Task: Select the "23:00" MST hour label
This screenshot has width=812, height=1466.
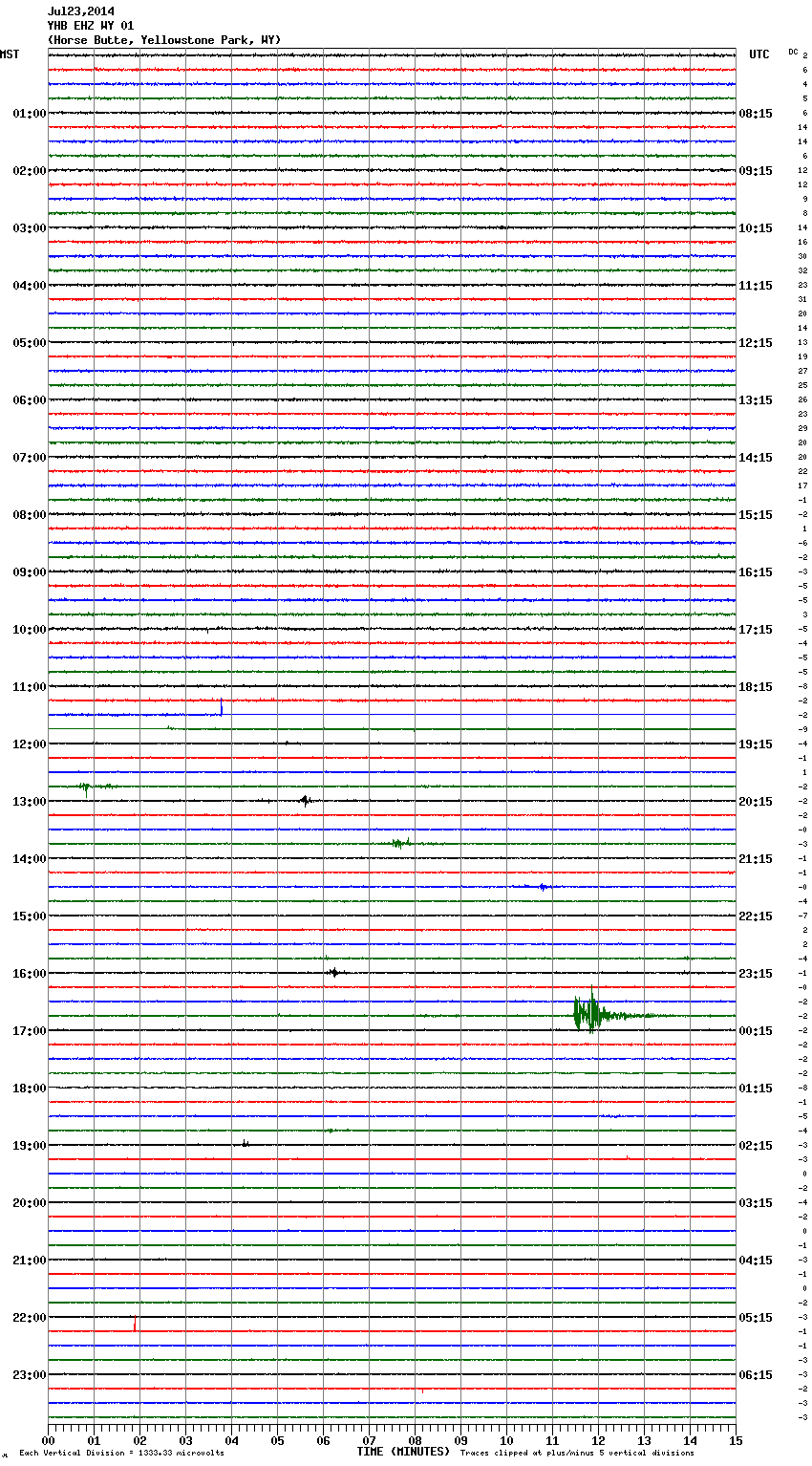Action: click(x=30, y=1375)
